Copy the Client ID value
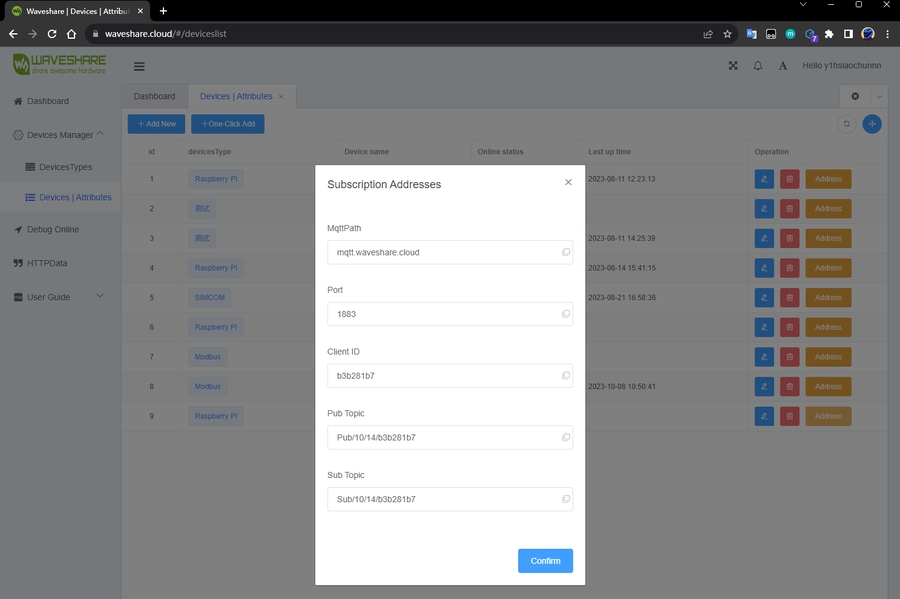This screenshot has height=599, width=900. (566, 376)
